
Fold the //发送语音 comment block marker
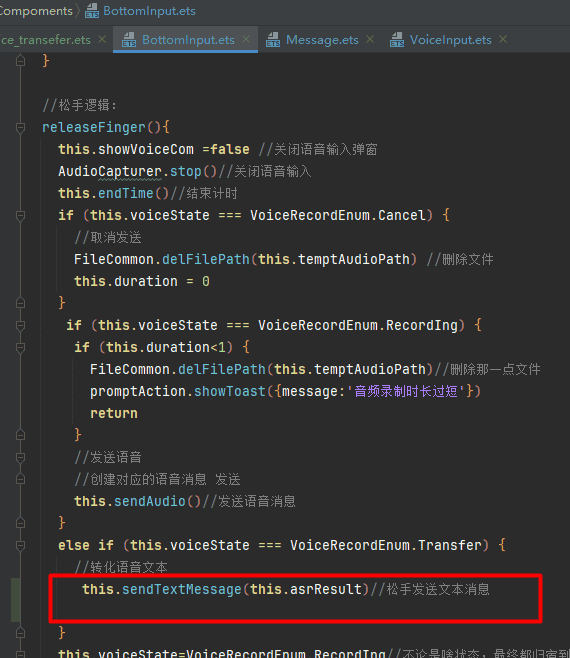click(x=20, y=457)
